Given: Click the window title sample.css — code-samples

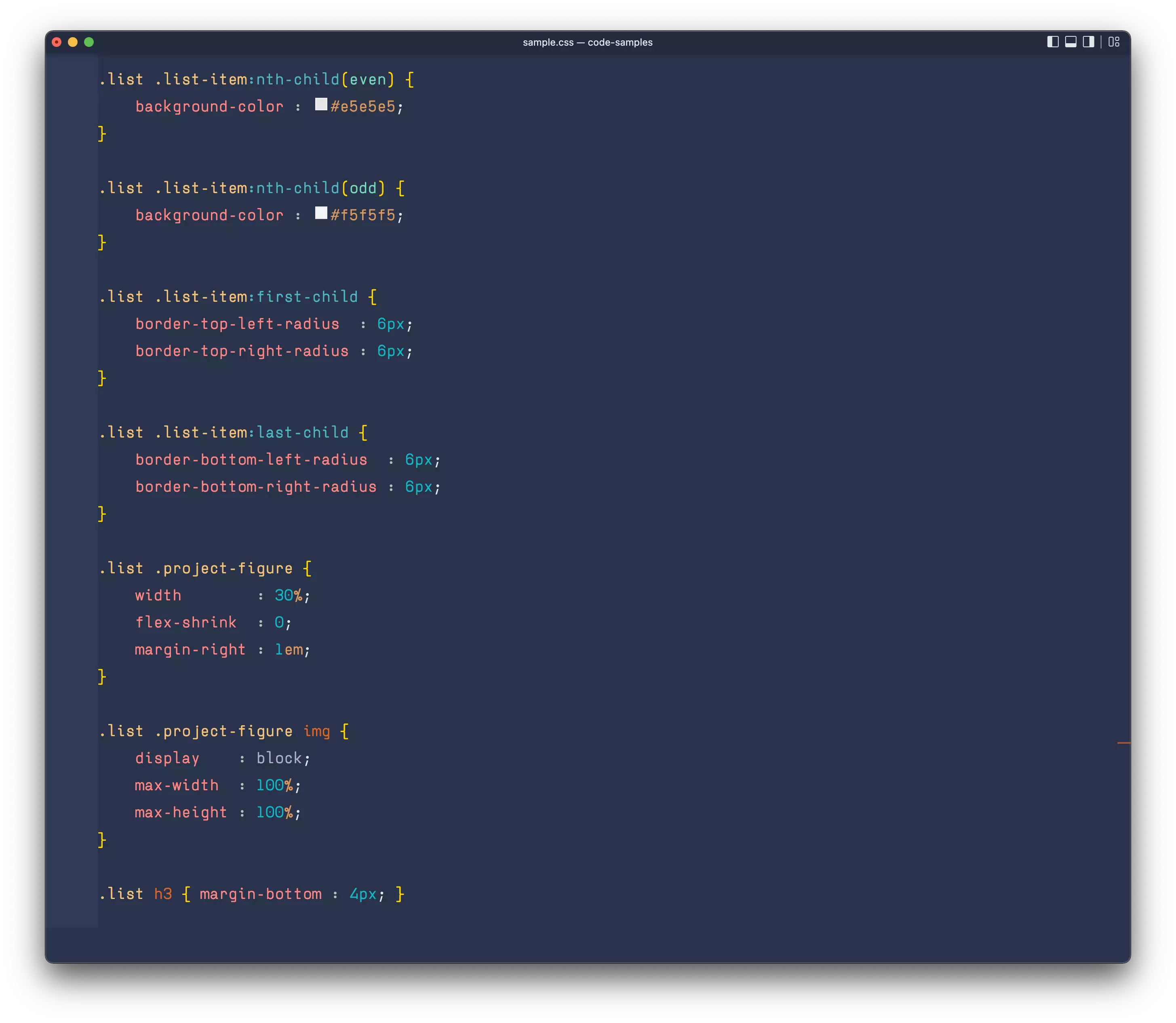Looking at the screenshot, I should coord(588,42).
